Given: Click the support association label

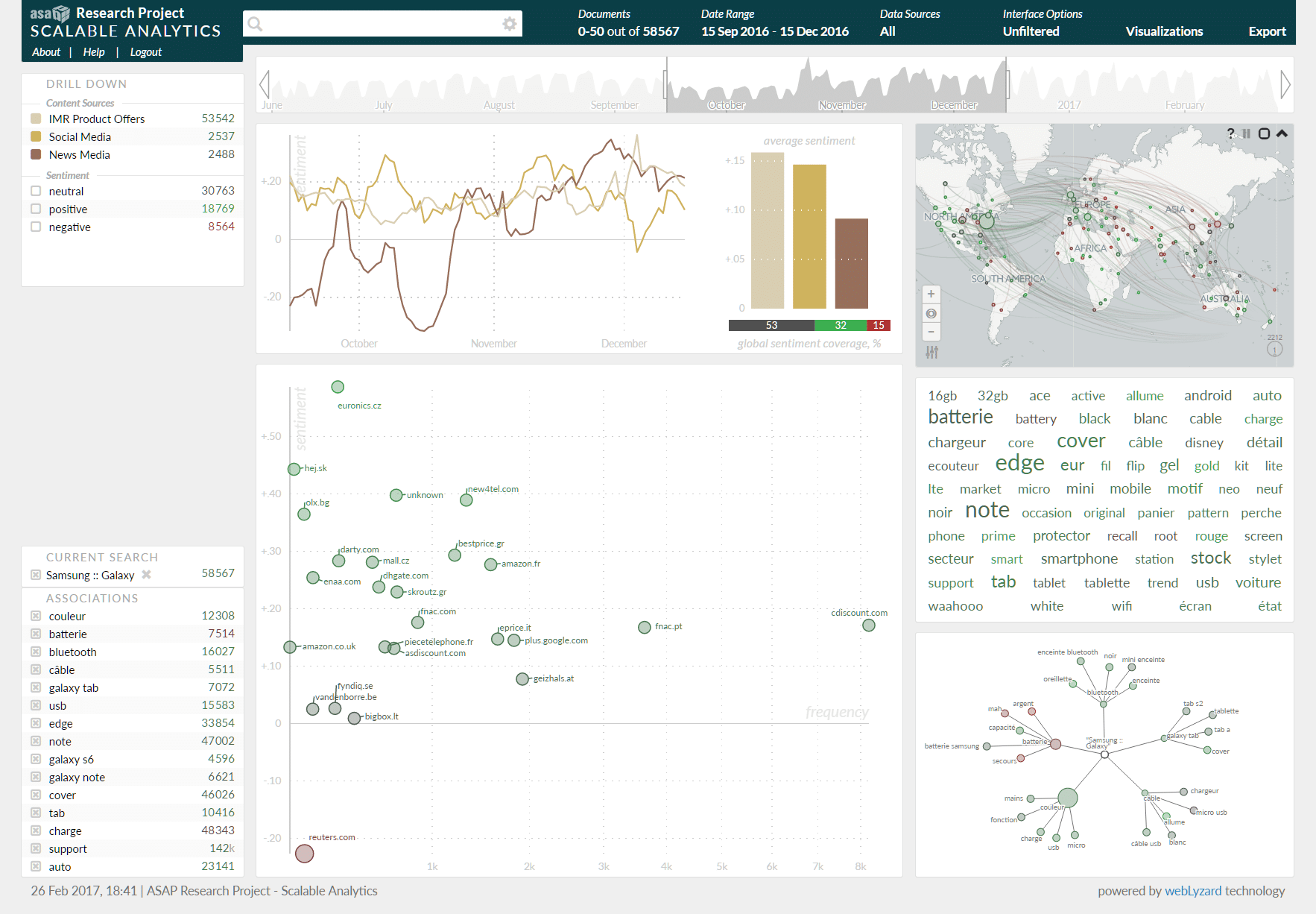Looking at the screenshot, I should (x=68, y=848).
